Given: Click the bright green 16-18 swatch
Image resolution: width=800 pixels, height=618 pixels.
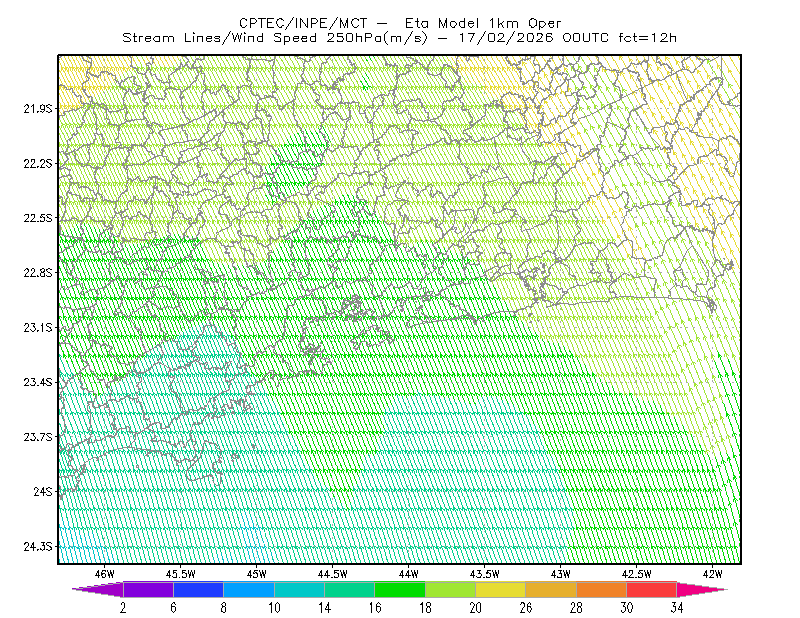Looking at the screenshot, I should pos(400,589).
